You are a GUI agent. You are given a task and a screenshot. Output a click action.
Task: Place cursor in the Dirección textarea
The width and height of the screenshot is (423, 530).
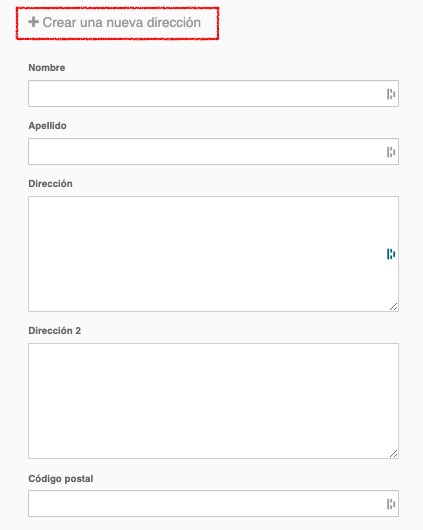coord(213,254)
